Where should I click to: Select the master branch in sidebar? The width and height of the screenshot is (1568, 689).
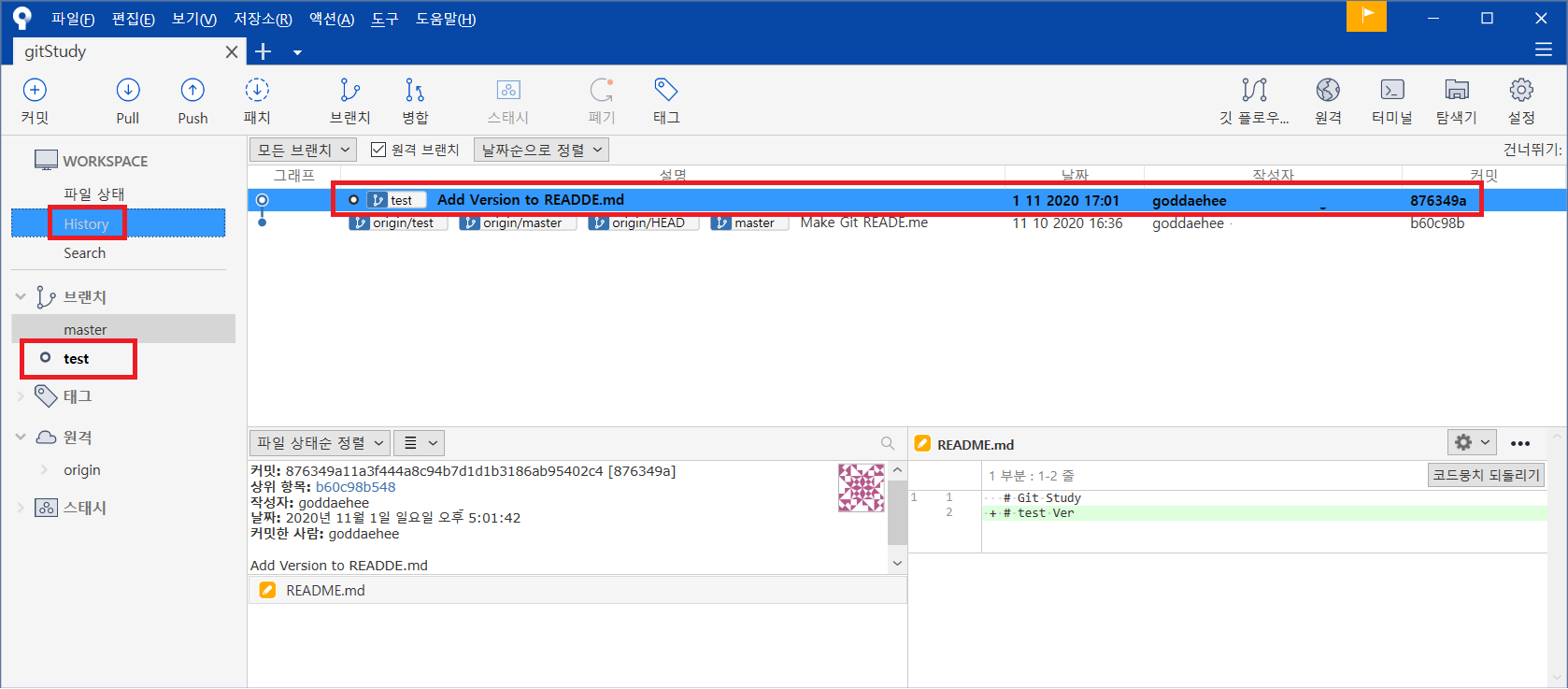pos(123,329)
